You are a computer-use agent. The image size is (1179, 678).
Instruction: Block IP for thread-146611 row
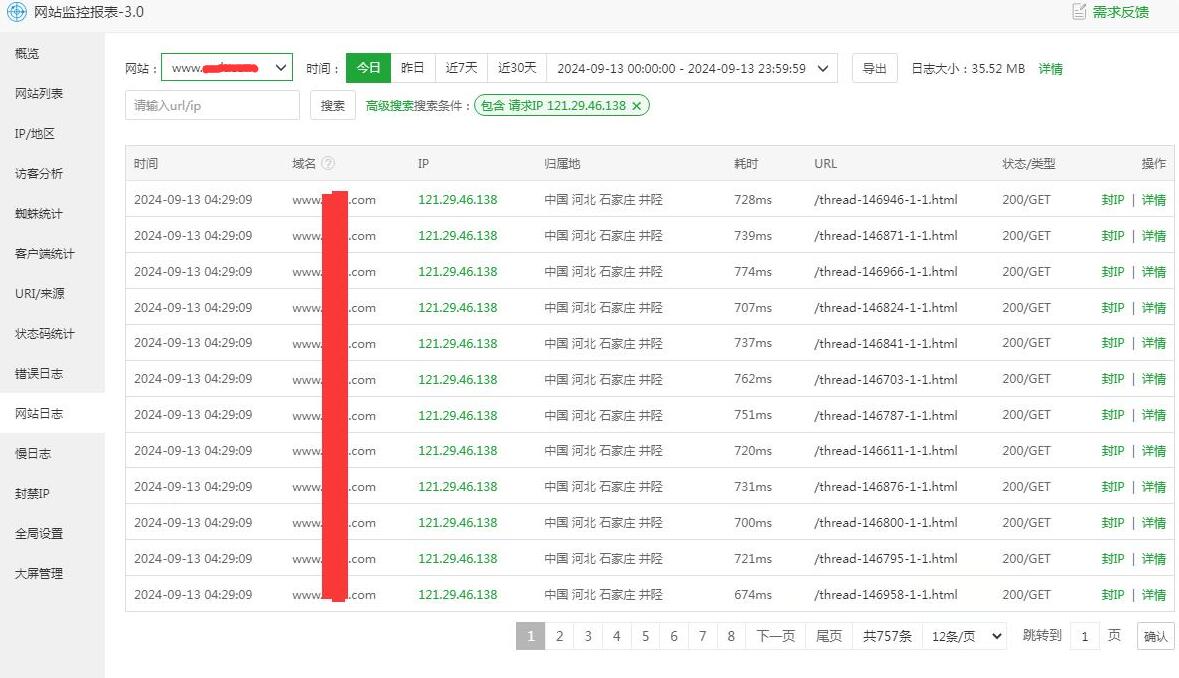[1113, 451]
